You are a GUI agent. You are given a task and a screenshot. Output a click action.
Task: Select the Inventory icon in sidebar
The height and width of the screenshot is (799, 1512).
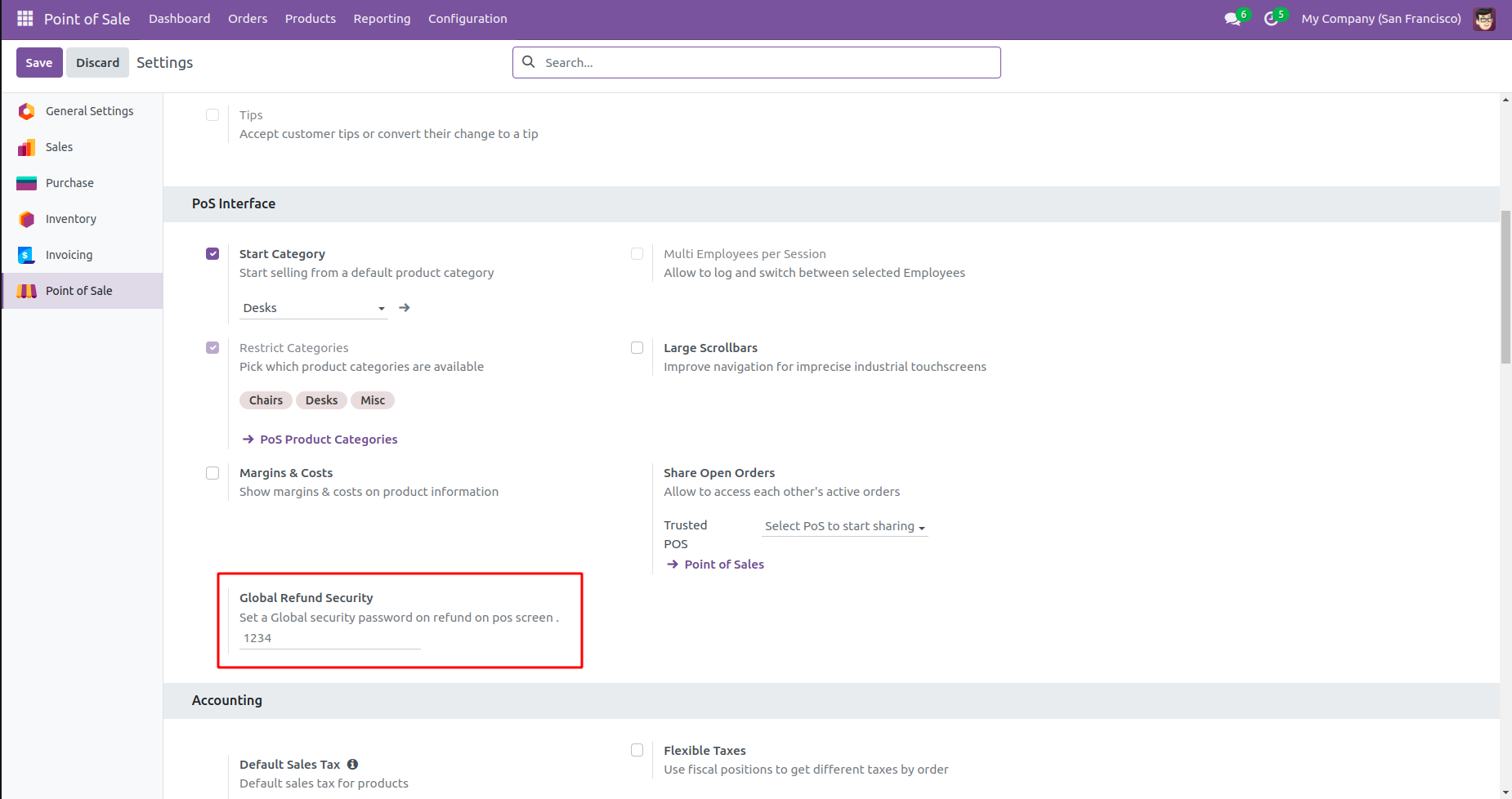27,219
